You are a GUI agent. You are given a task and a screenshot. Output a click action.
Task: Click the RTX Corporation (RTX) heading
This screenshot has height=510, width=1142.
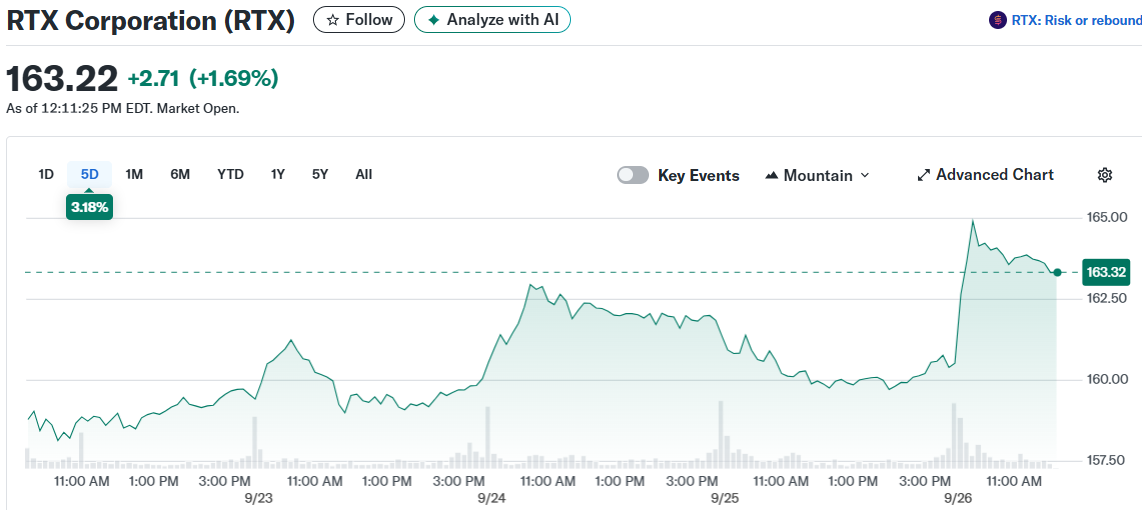[151, 21]
